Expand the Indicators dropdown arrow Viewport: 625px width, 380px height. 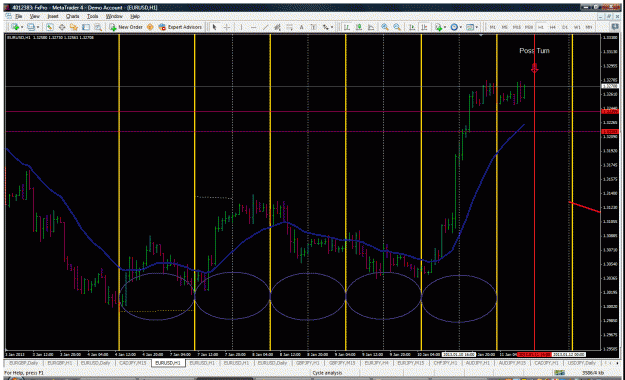[x=445, y=27]
